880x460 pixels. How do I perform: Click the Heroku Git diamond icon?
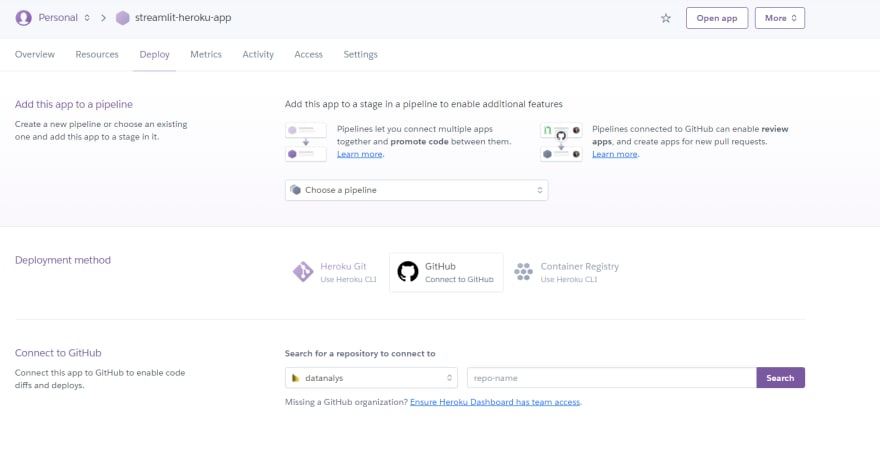click(303, 272)
